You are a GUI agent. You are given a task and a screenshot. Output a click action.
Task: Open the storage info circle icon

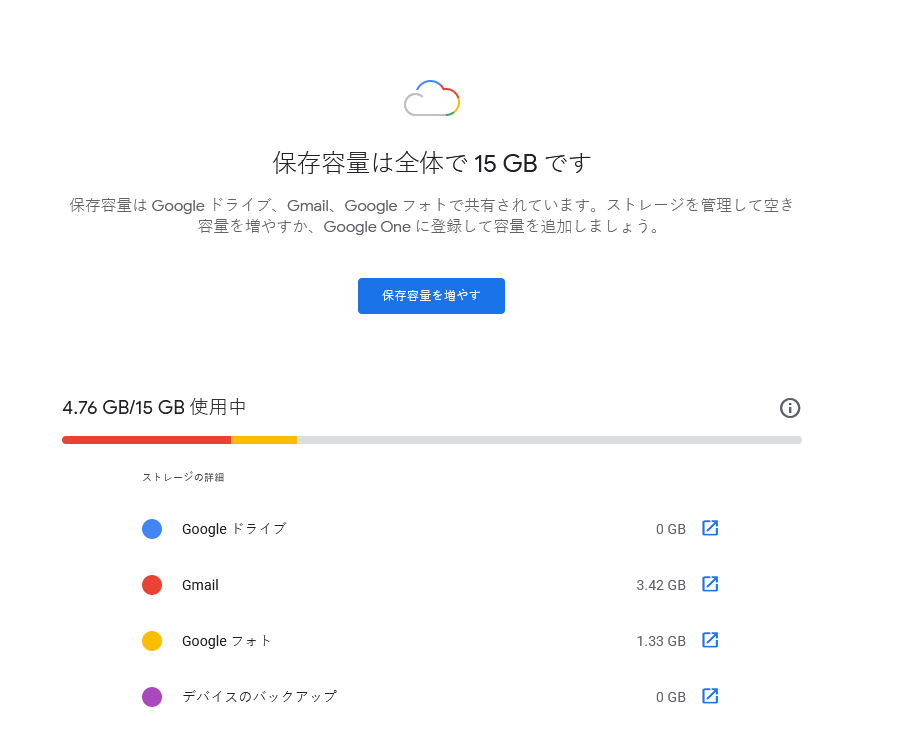790,408
